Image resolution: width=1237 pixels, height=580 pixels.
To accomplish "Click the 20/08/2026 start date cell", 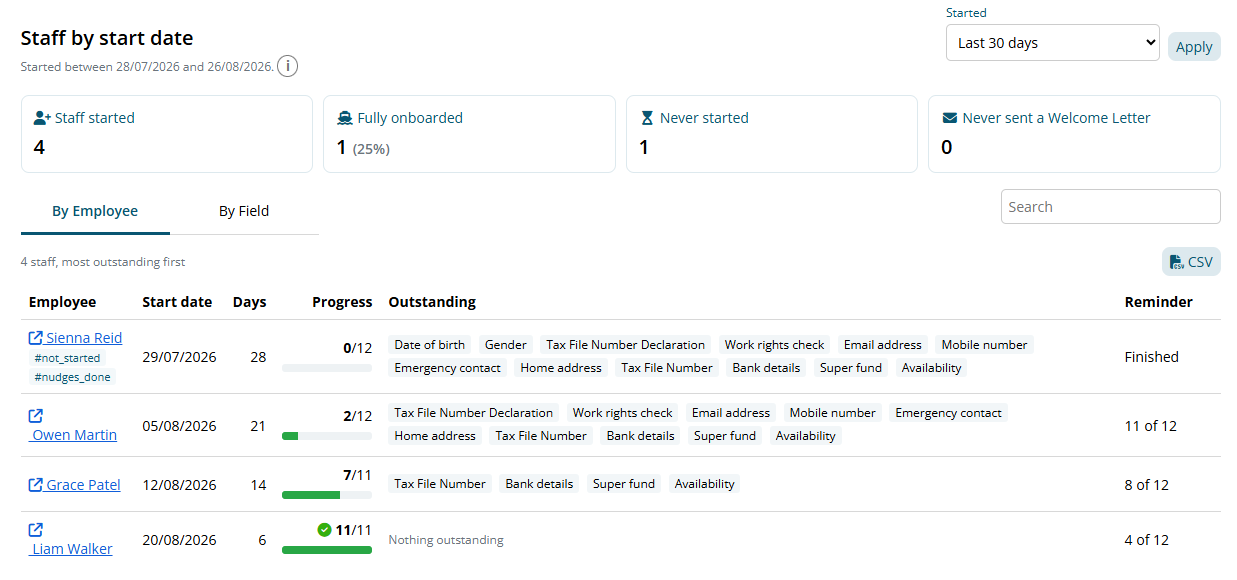I will tap(180, 540).
